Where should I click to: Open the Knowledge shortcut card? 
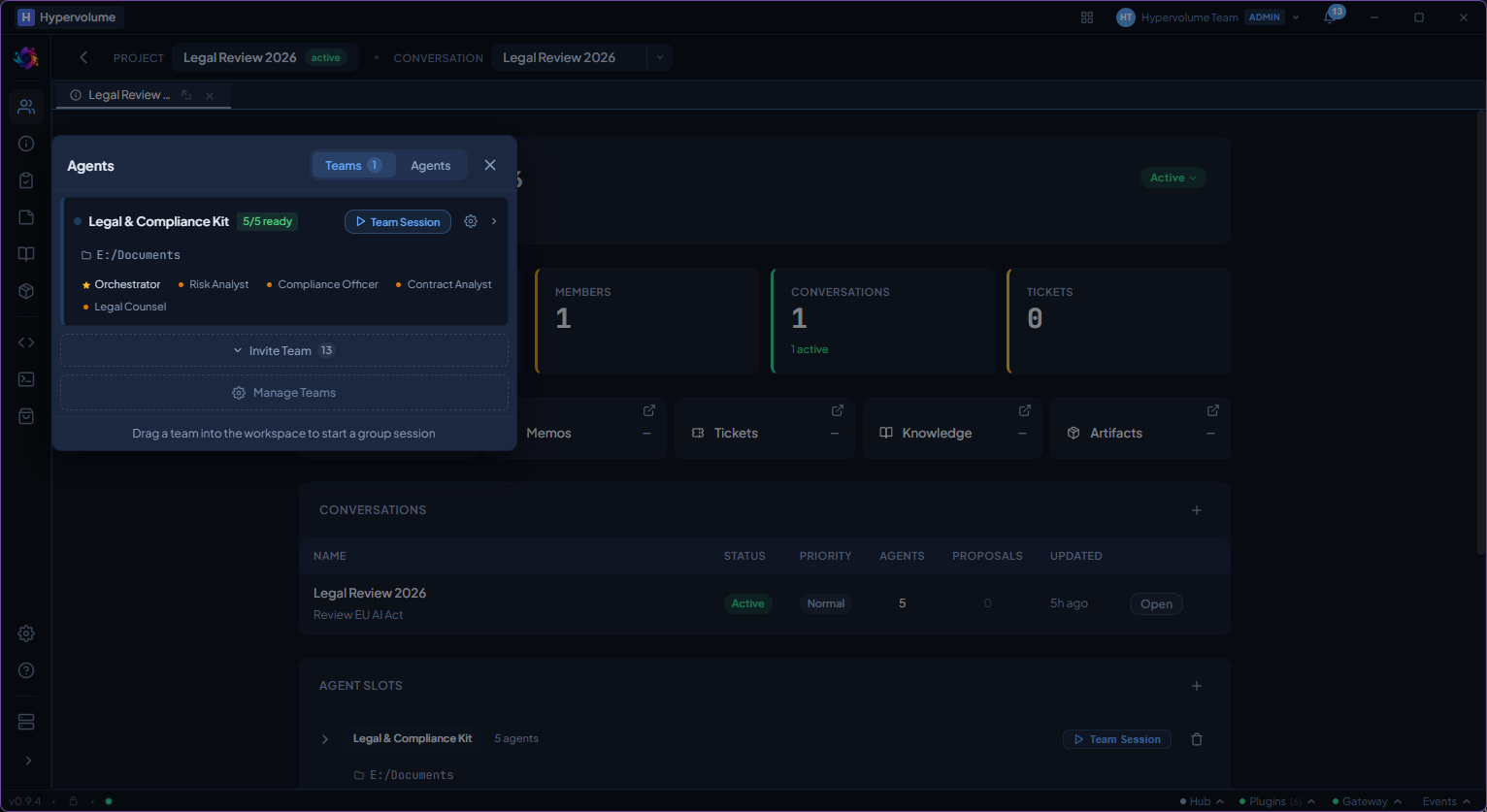click(952, 428)
